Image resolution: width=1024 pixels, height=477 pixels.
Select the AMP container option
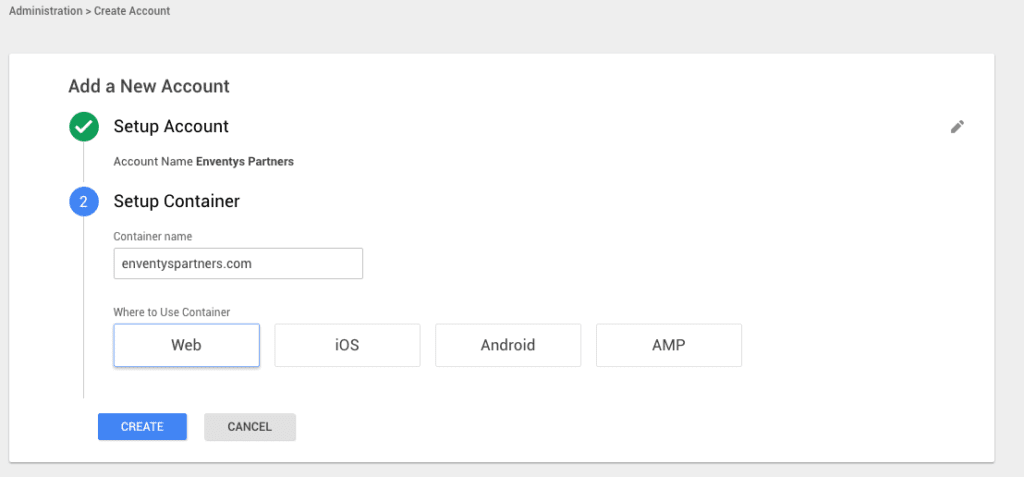(668, 345)
